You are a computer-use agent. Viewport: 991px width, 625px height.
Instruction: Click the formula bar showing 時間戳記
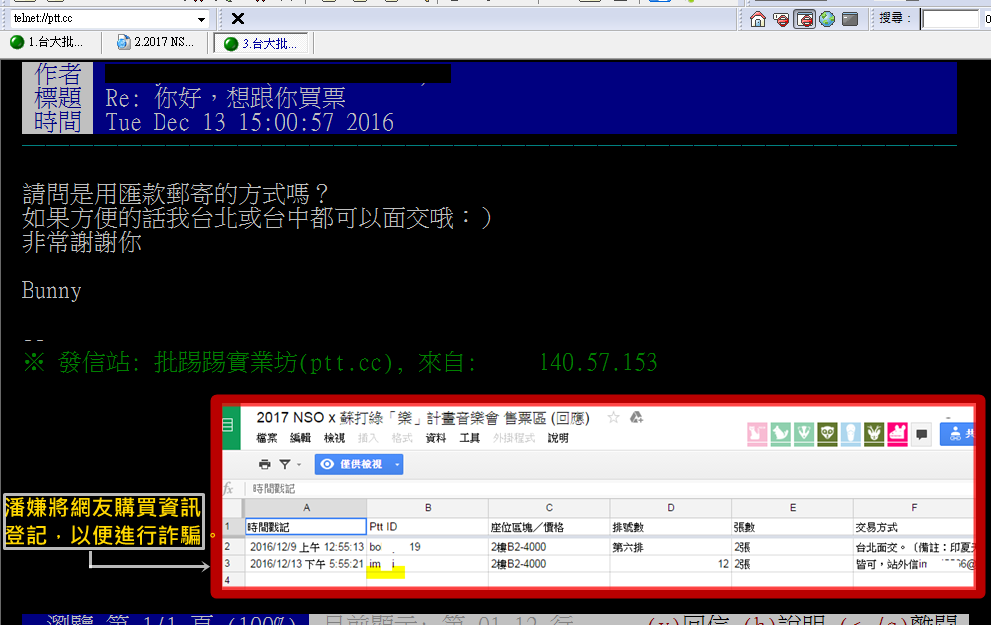pos(610,488)
